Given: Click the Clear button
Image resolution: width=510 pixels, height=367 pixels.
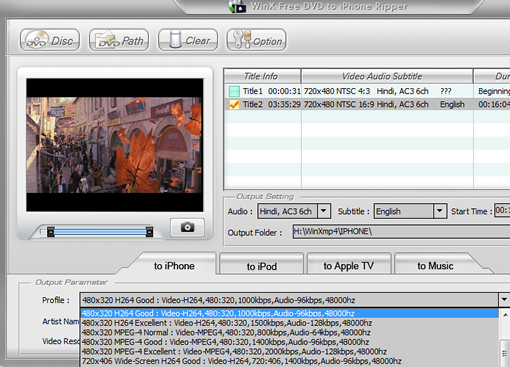Looking at the screenshot, I should pos(188,40).
